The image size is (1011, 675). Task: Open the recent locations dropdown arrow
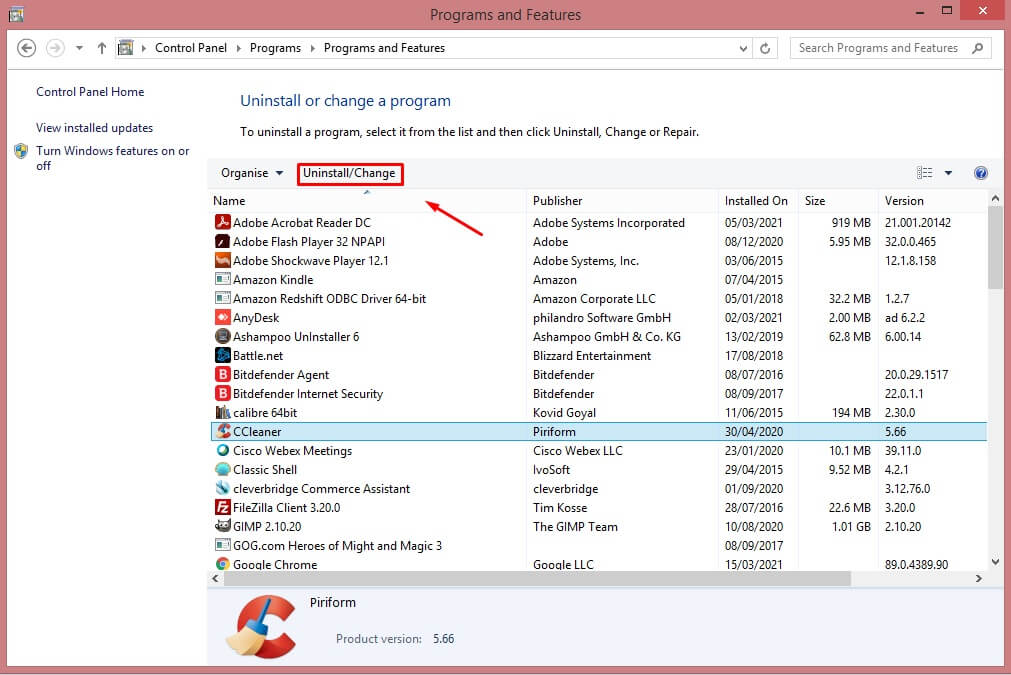[x=79, y=48]
